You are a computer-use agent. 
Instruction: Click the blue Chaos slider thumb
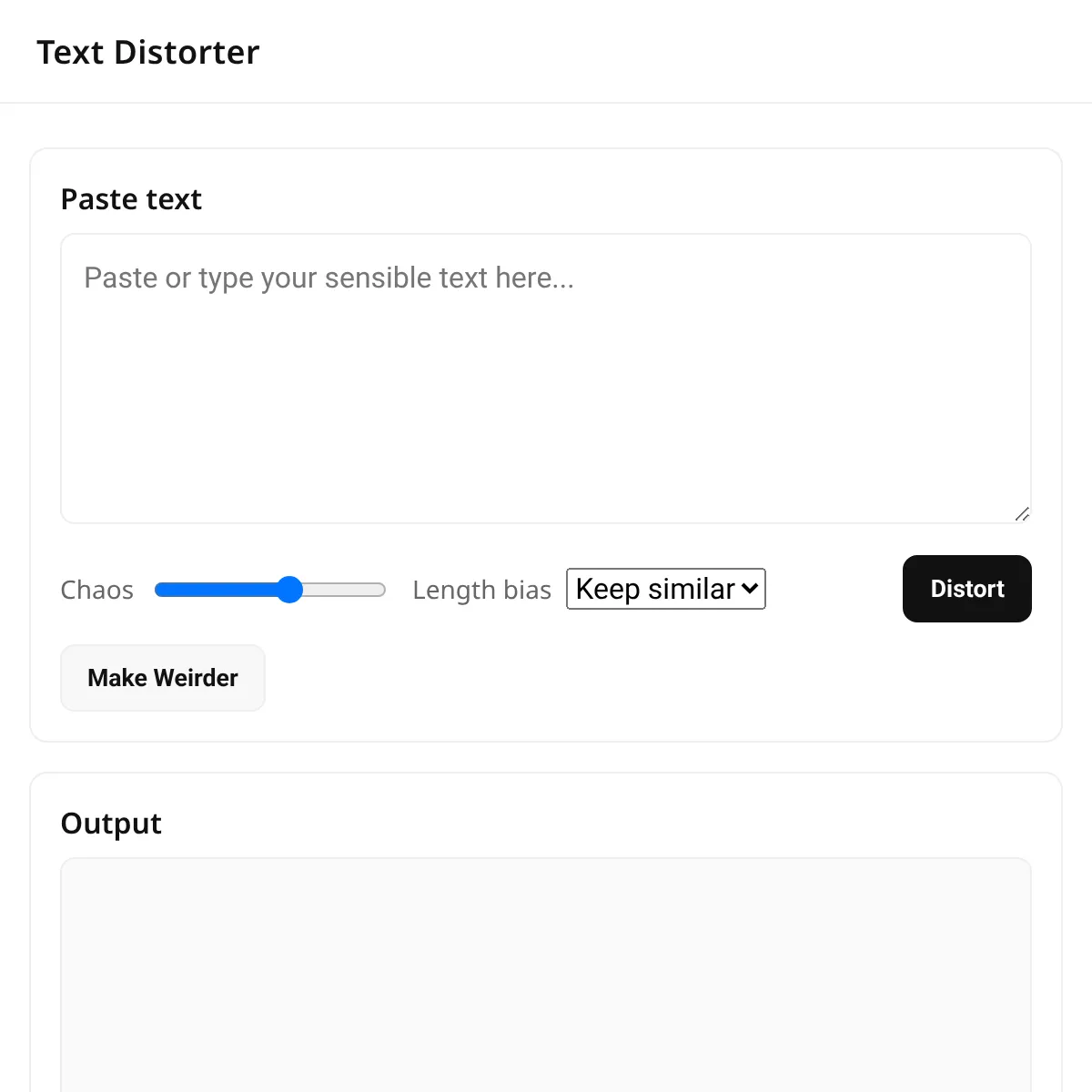(x=289, y=590)
